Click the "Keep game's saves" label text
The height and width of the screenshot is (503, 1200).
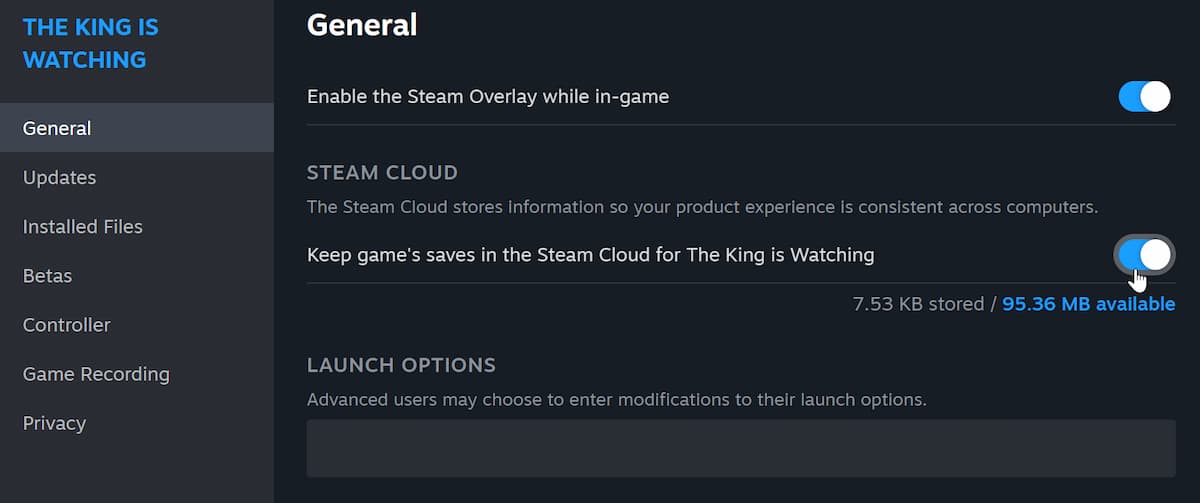[590, 255]
